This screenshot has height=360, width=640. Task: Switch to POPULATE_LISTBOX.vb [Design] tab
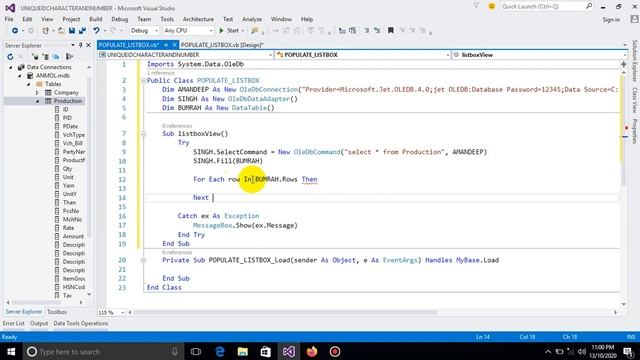(222, 45)
